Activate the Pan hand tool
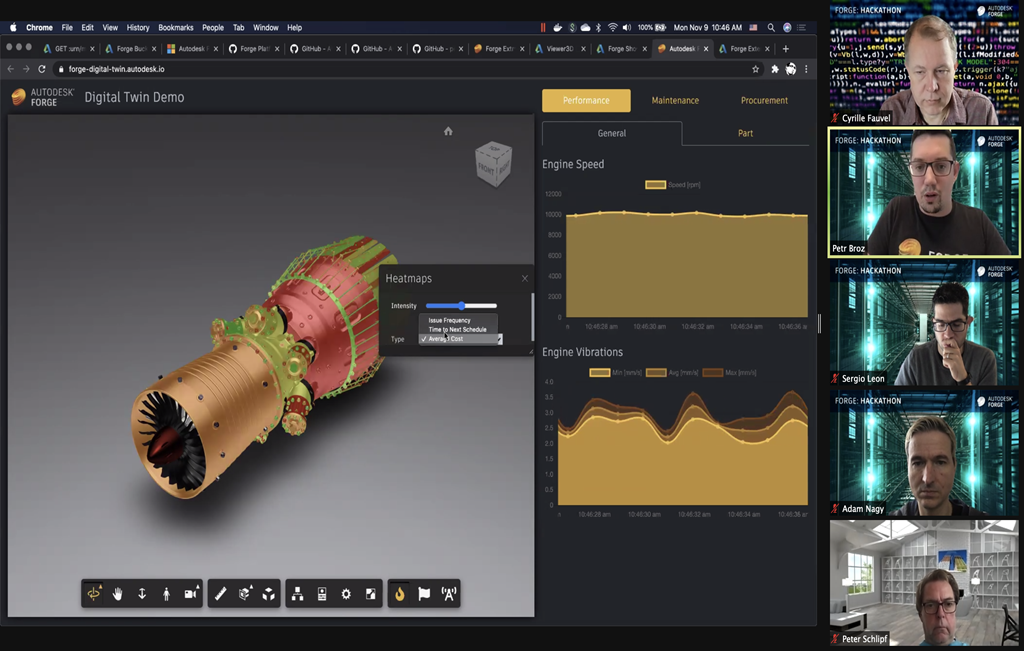 118,594
